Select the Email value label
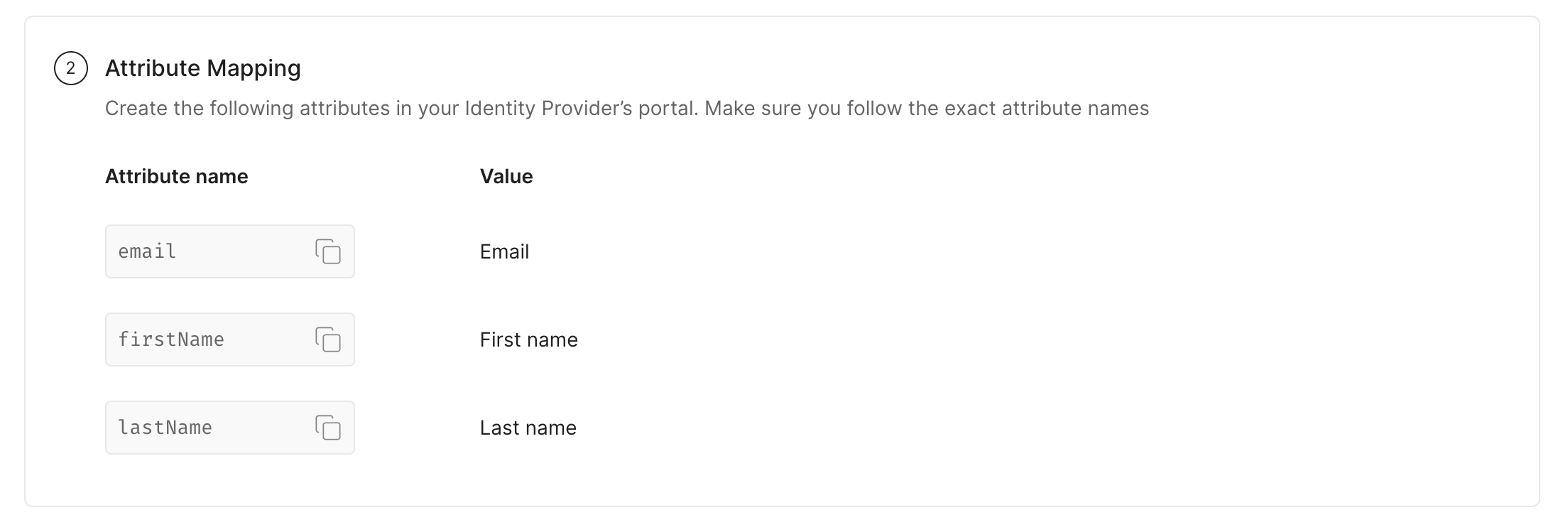Image resolution: width=1568 pixels, height=527 pixels. (x=504, y=251)
